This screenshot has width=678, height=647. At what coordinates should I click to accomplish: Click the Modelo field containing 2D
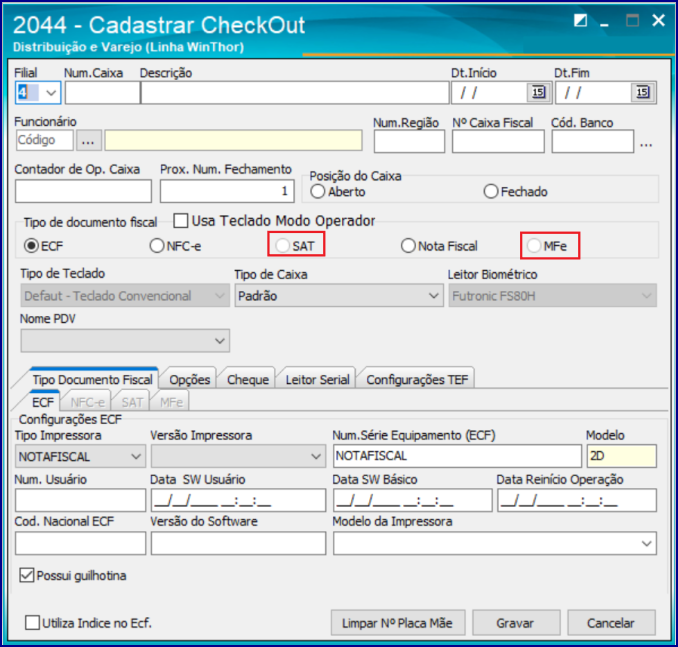tap(621, 456)
